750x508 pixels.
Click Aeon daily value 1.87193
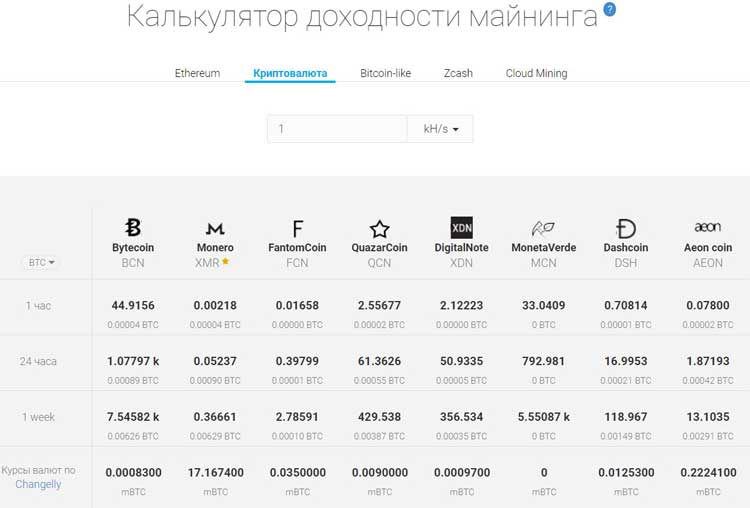[x=708, y=361]
